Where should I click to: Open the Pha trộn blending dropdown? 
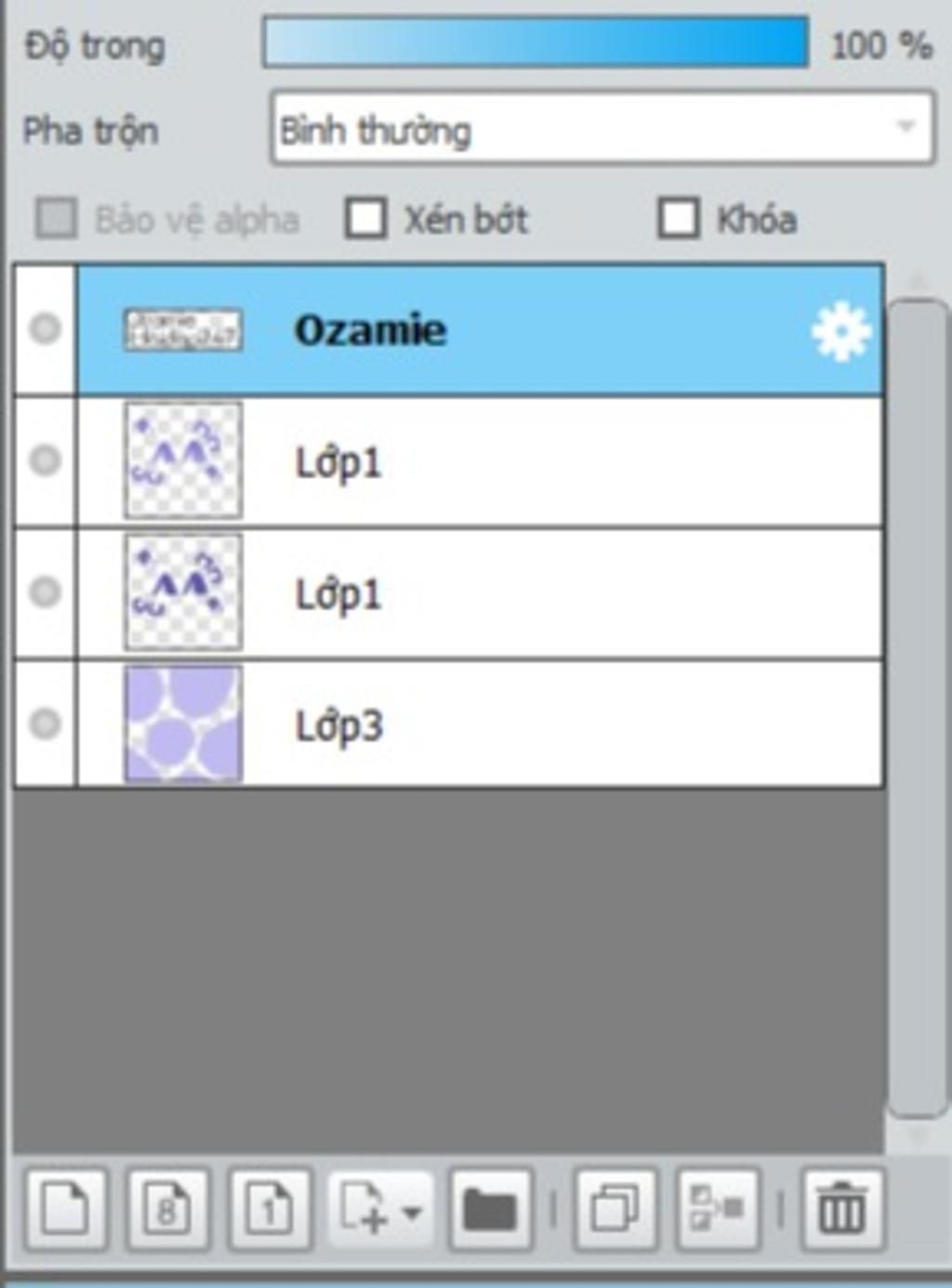click(602, 127)
